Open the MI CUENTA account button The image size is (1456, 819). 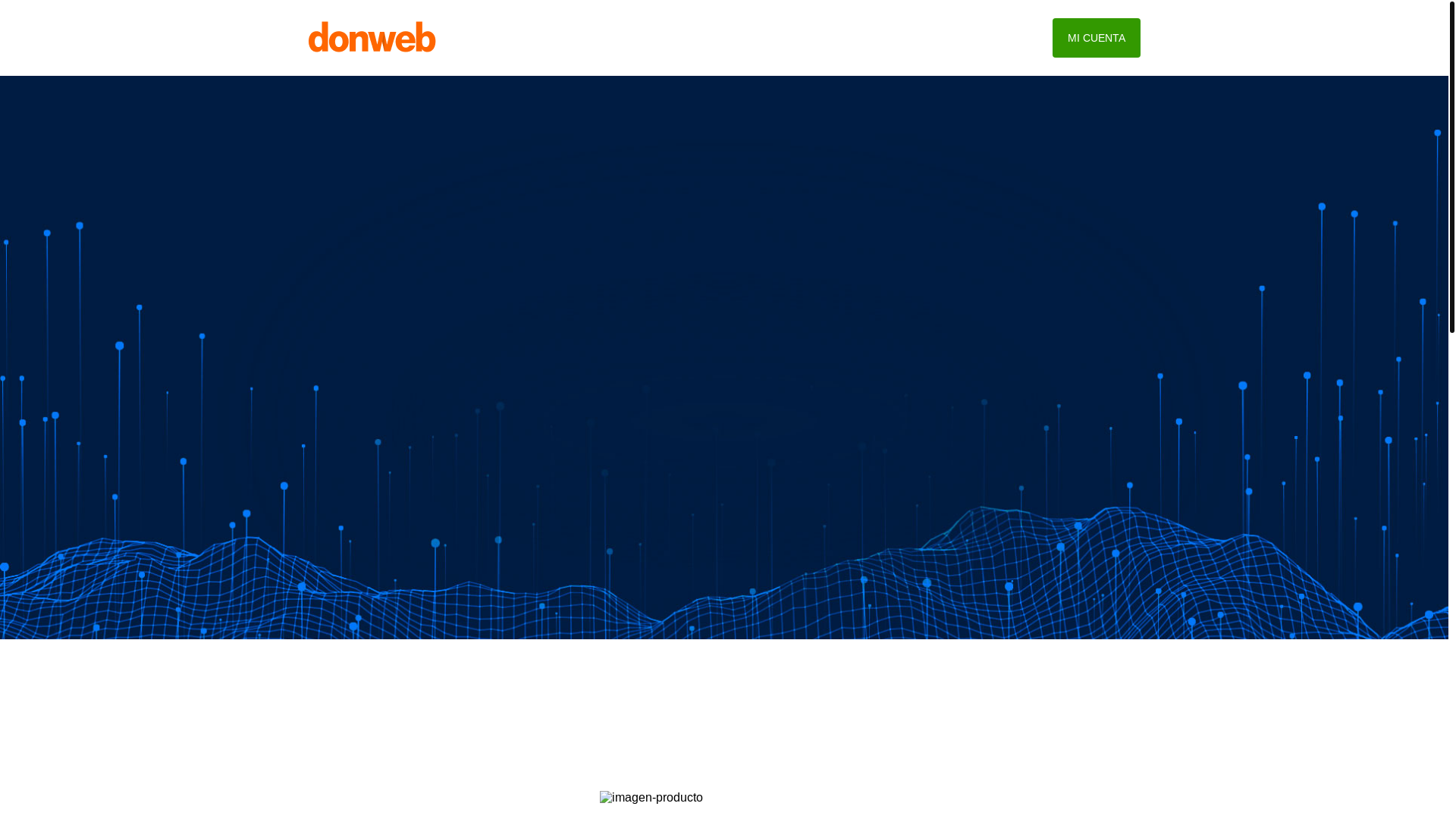(x=1096, y=38)
